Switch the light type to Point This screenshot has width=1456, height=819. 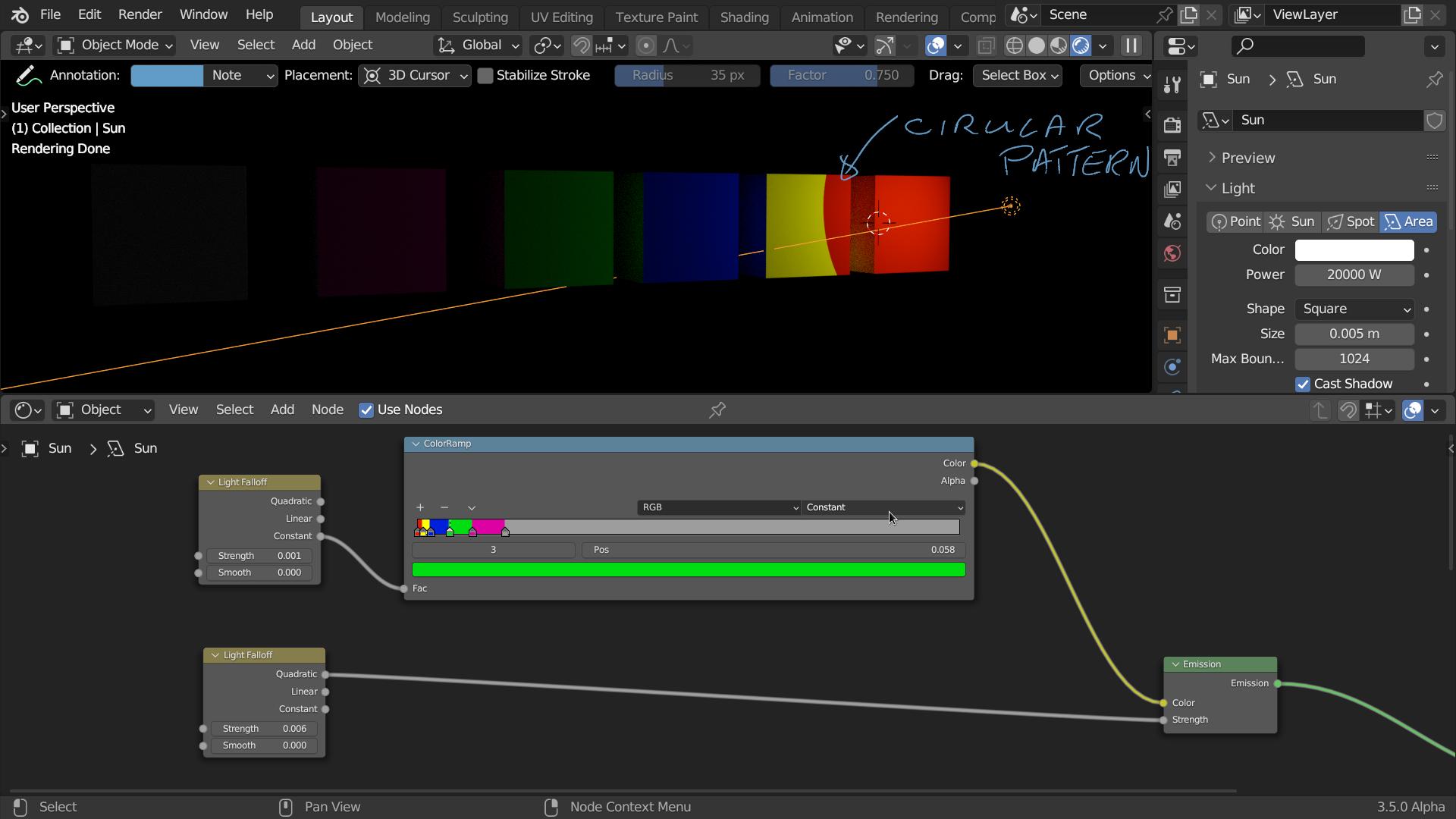[1234, 221]
